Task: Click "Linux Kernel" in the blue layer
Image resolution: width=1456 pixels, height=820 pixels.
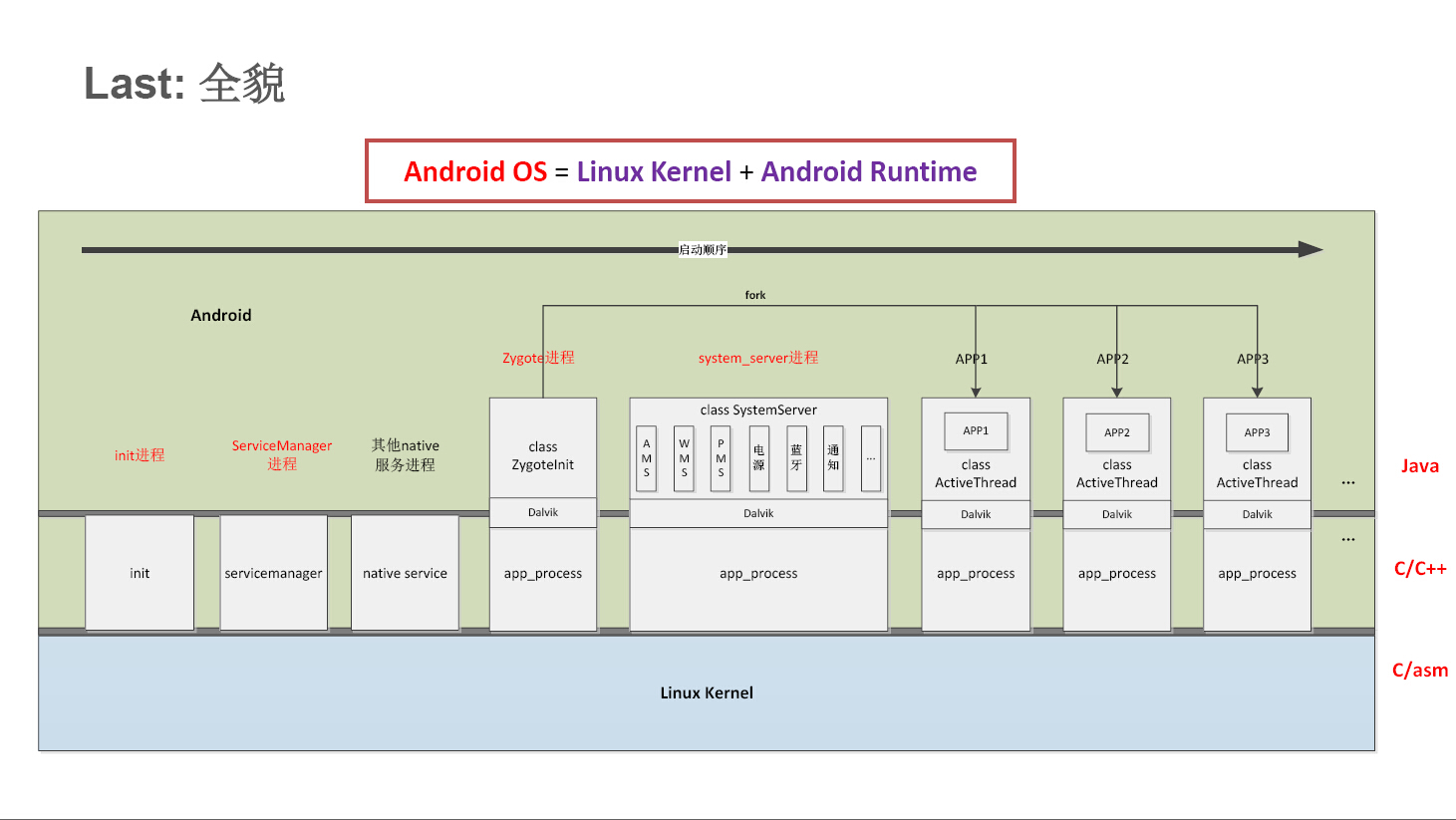Action: [x=707, y=692]
